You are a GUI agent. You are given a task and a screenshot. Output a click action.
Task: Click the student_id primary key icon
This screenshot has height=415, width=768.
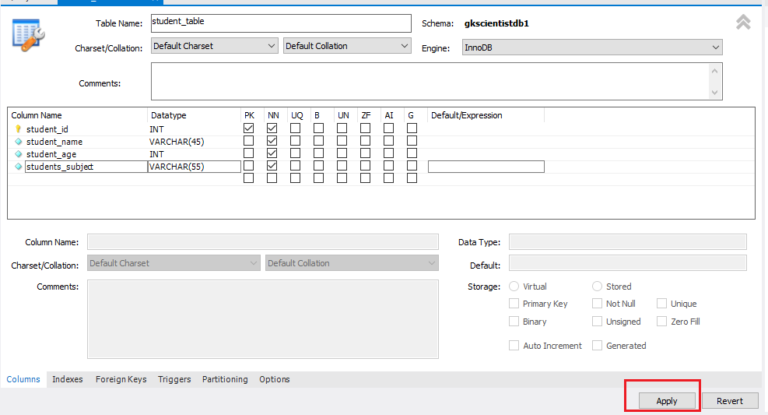tap(18, 129)
